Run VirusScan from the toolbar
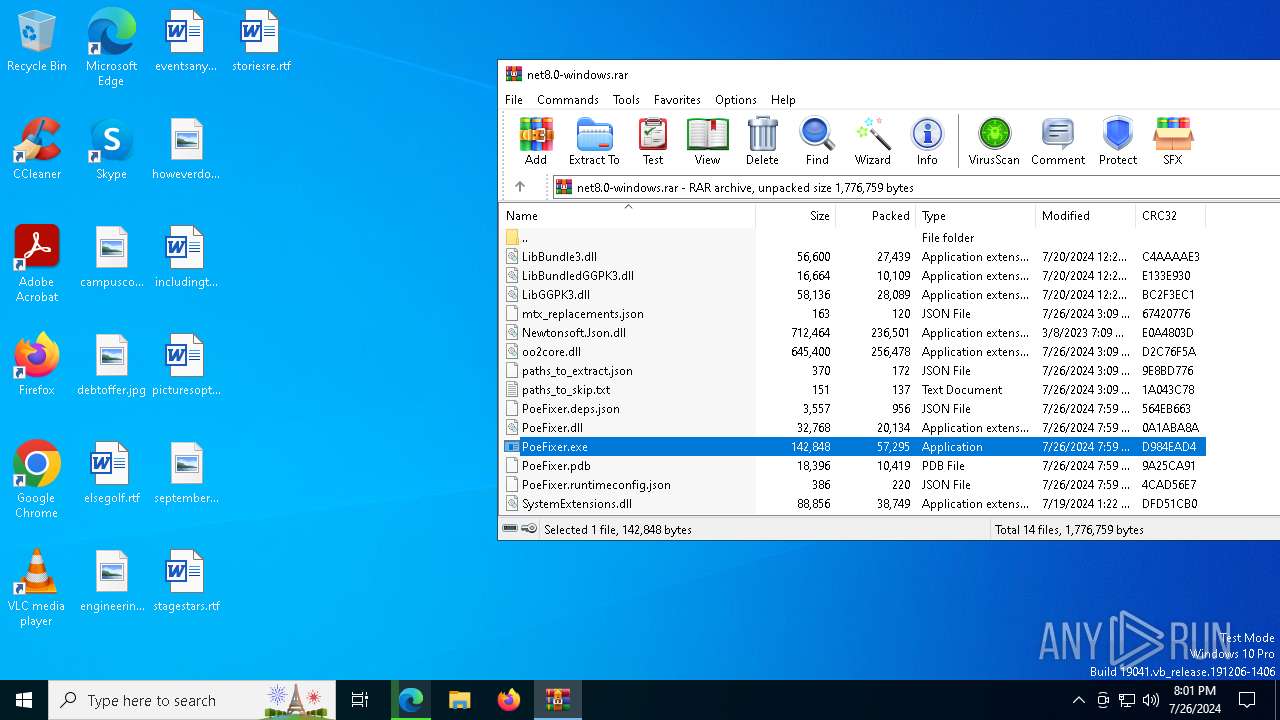1280x720 pixels. coord(994,141)
